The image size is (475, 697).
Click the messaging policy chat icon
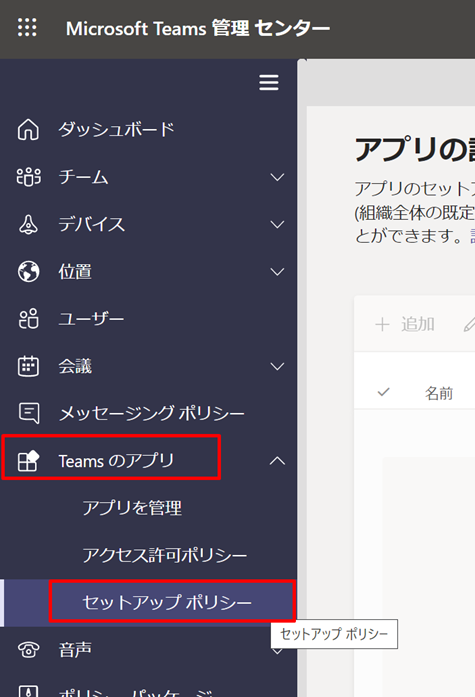pos(29,413)
